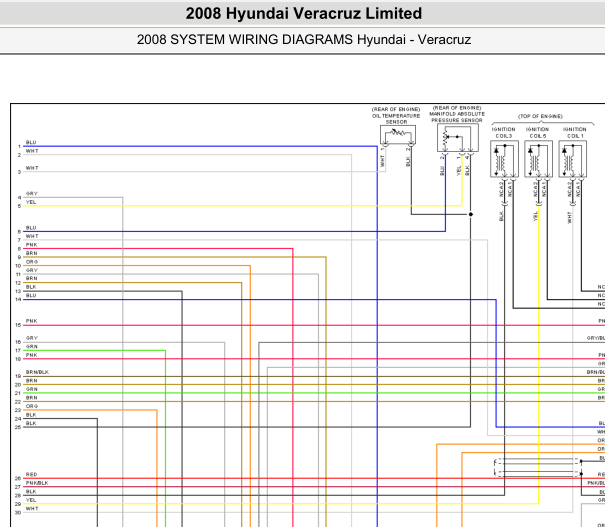Click the BLK label at pin 25

[31, 423]
